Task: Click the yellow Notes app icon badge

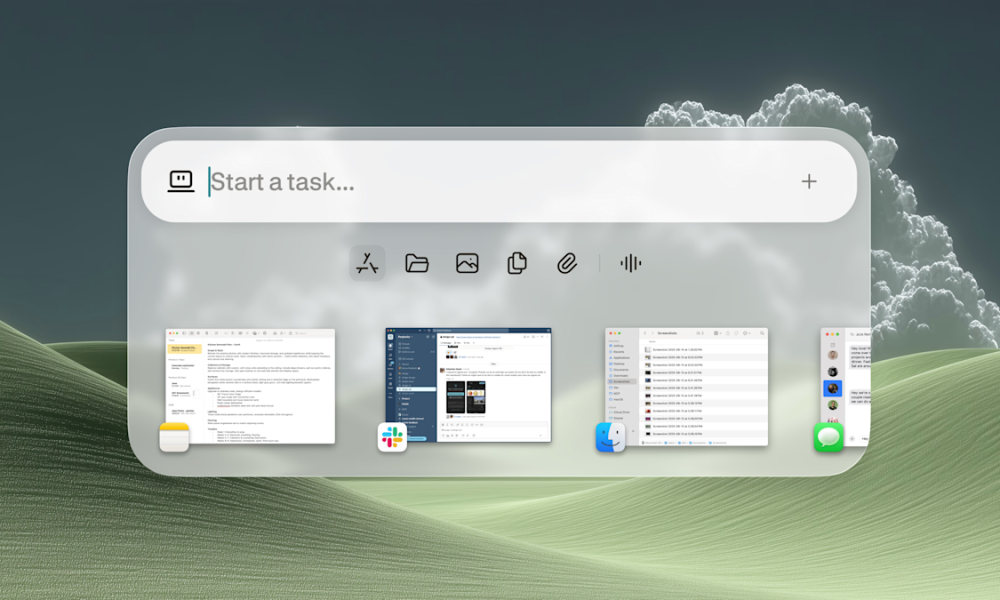Action: [x=174, y=437]
